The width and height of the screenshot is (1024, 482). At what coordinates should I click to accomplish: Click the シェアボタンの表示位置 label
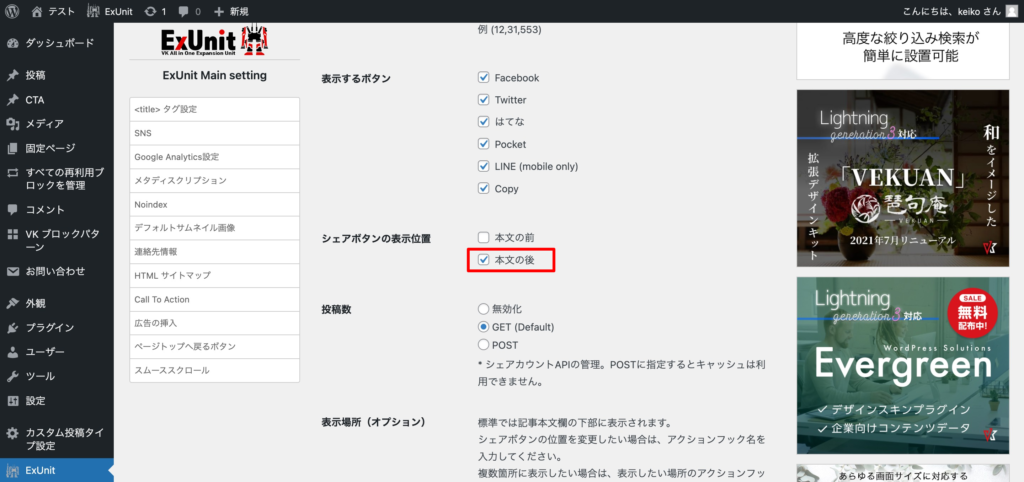click(x=376, y=238)
